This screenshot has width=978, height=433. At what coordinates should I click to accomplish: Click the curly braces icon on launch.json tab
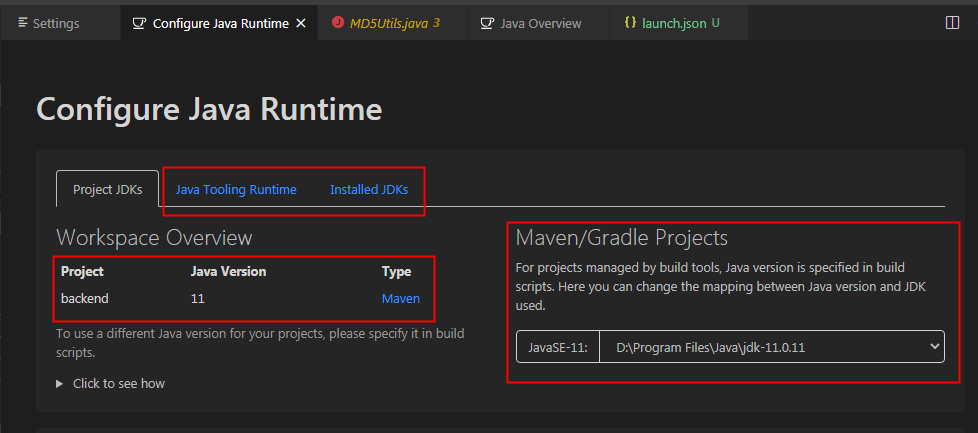630,23
